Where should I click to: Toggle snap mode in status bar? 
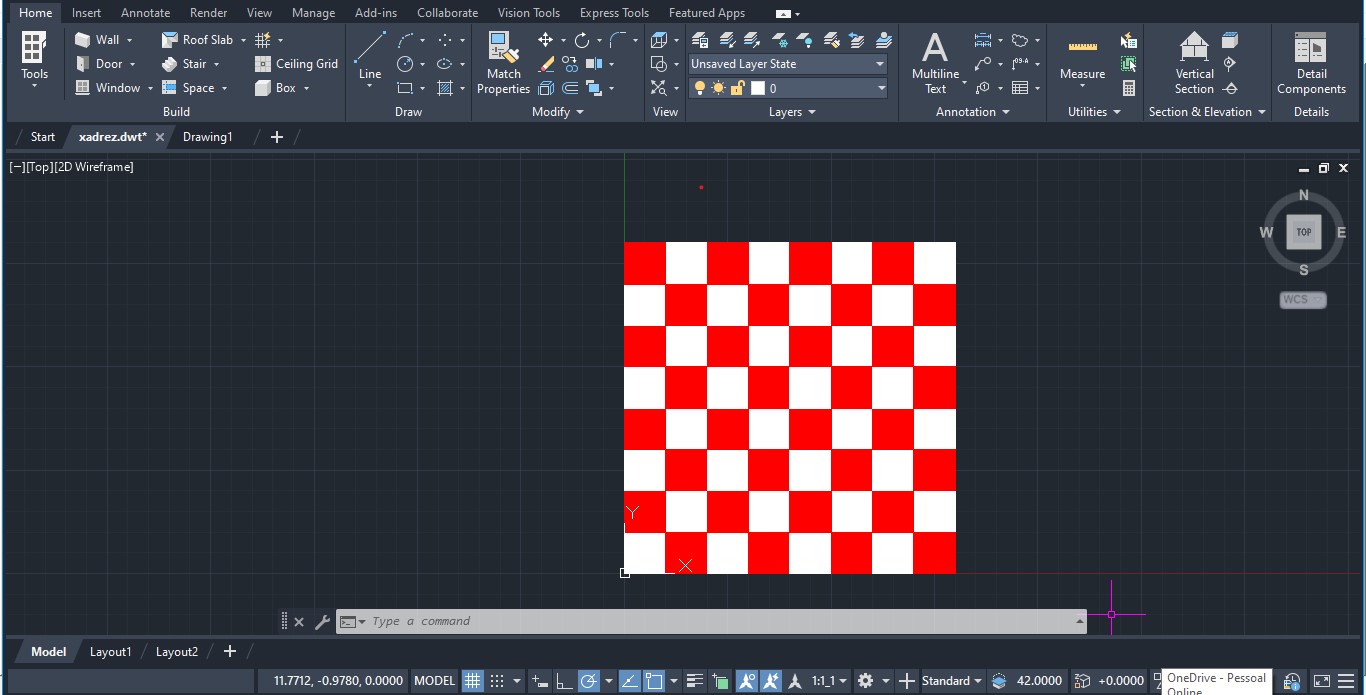pos(497,681)
